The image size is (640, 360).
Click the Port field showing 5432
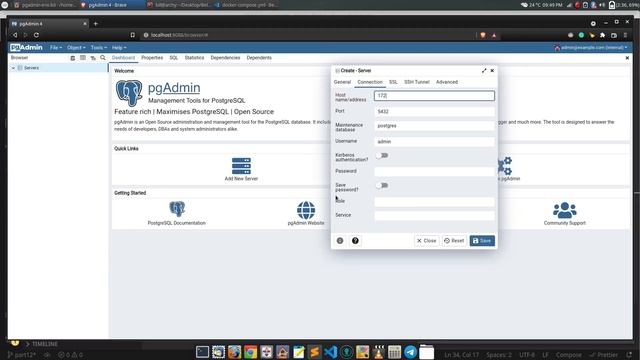[x=434, y=111]
